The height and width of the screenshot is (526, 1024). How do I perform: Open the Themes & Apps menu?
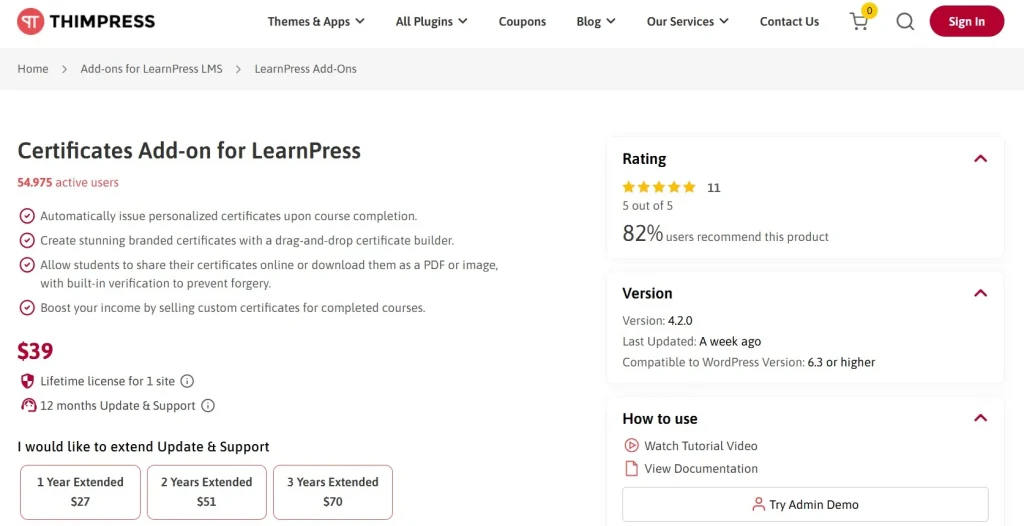click(316, 22)
